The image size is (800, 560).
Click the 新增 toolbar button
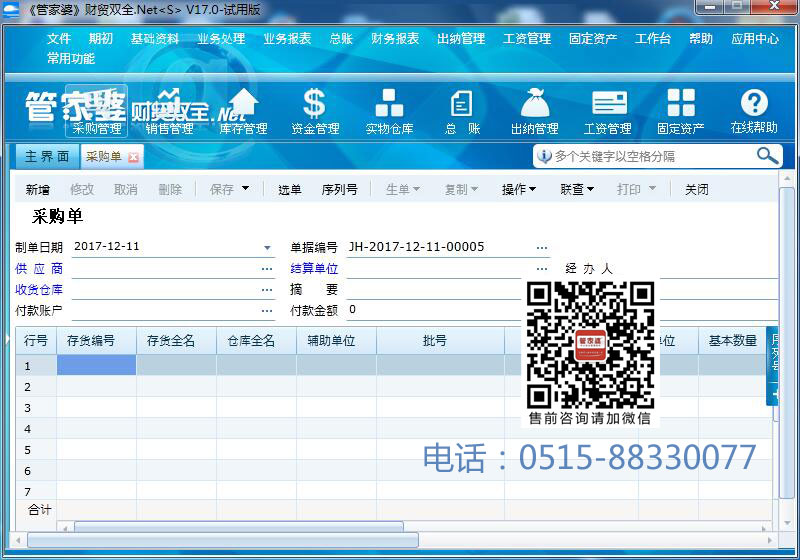[38, 190]
